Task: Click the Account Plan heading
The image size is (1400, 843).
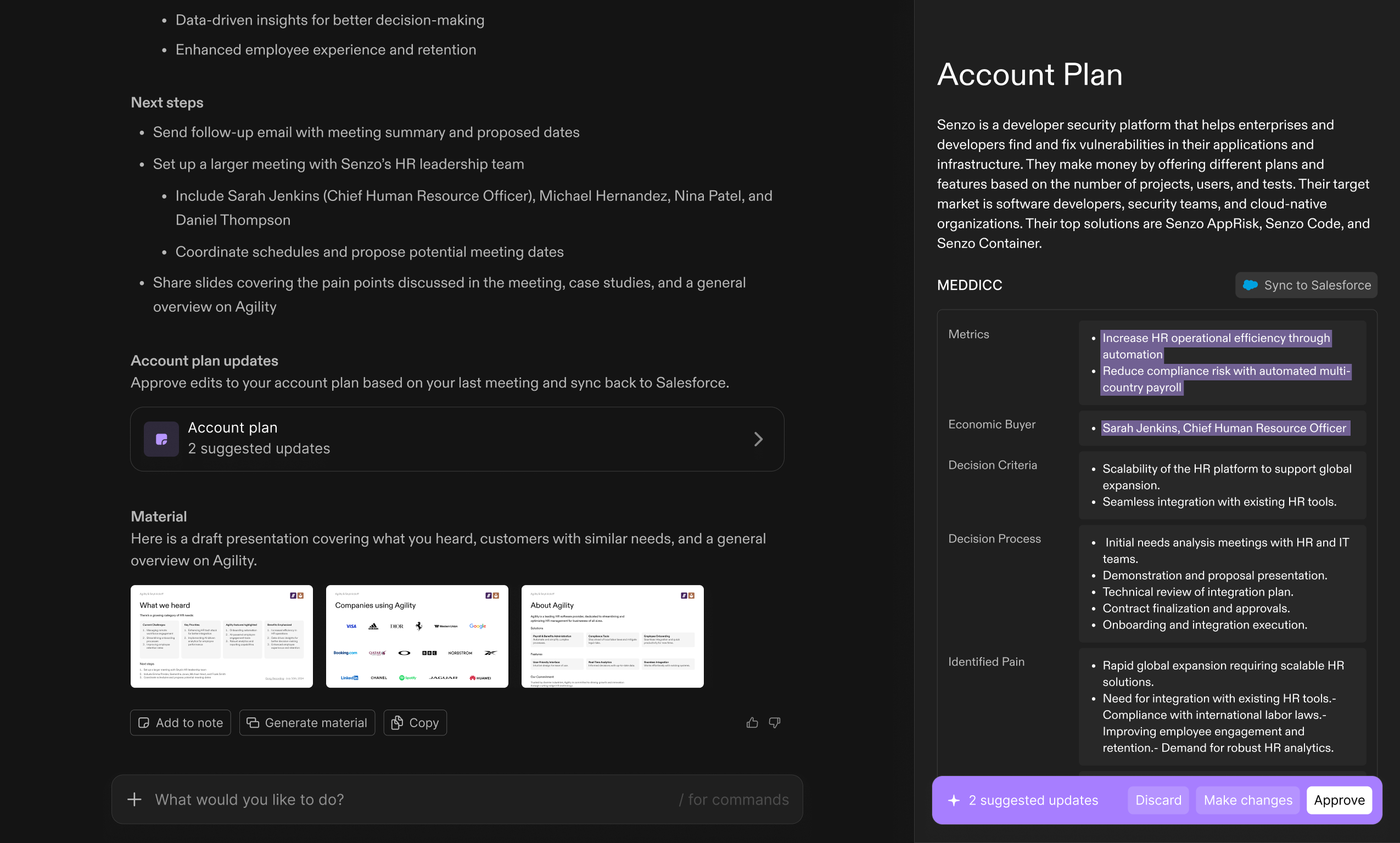Action: click(1029, 75)
